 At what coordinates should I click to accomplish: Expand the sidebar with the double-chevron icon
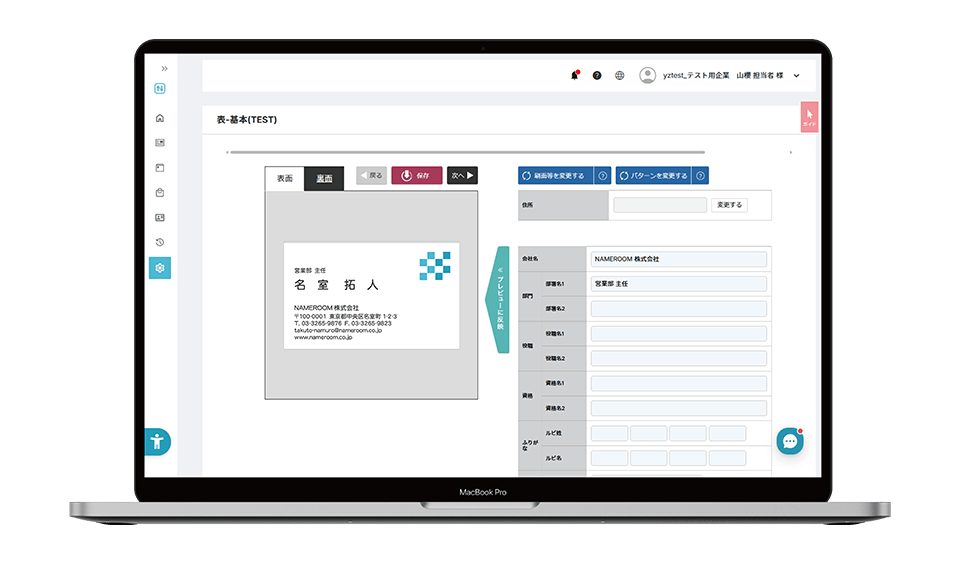pos(164,69)
